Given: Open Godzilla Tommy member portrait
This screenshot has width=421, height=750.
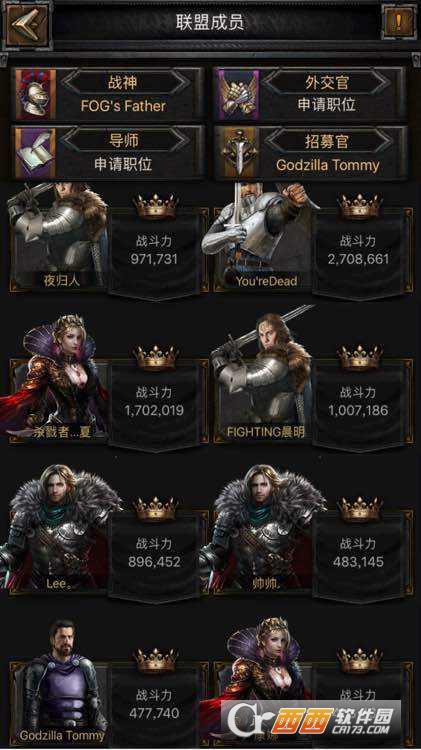Looking at the screenshot, I should pos(60,682).
